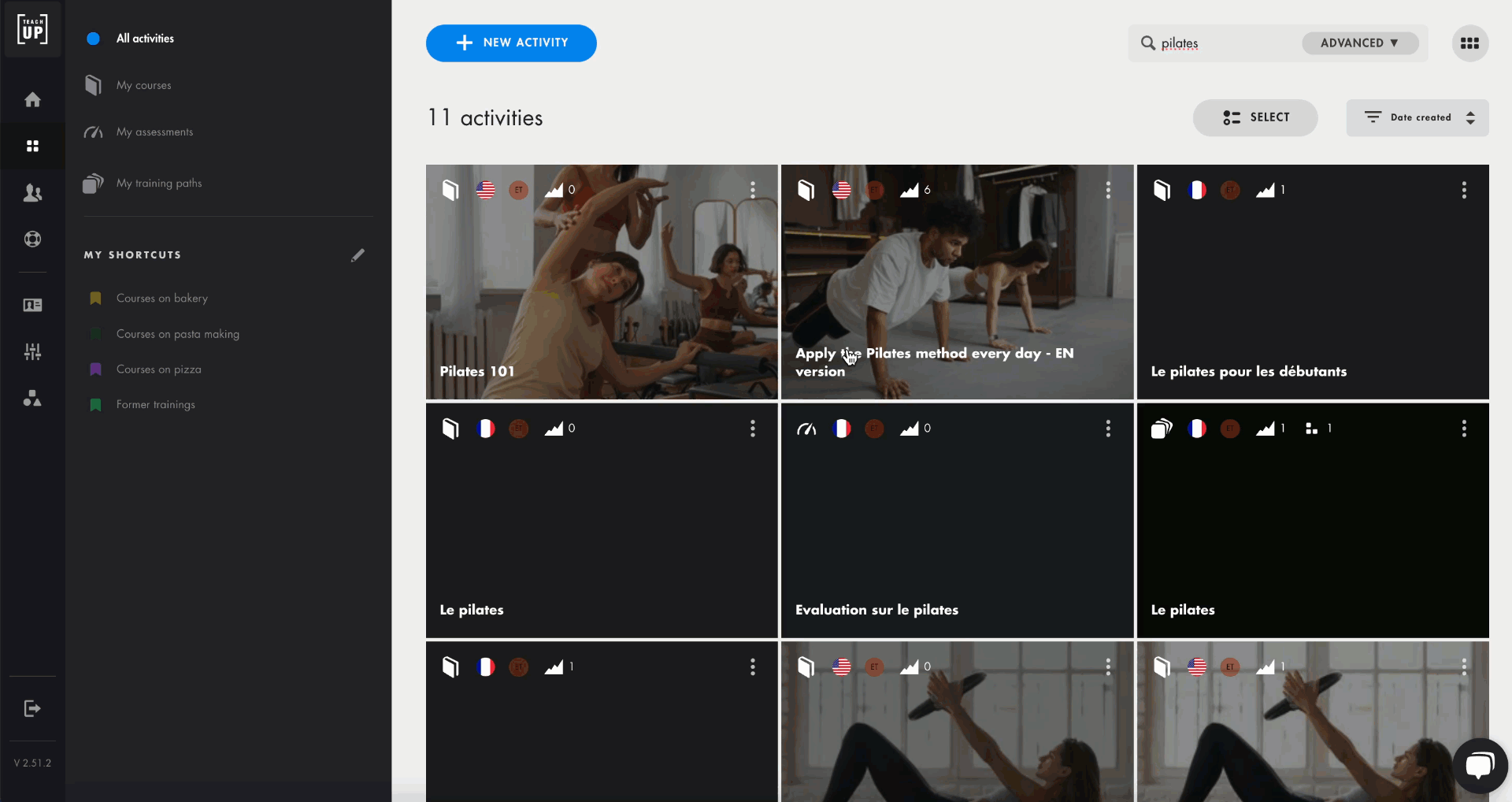
Task: Open three-dot menu on Pilates 101 card
Action: point(753,190)
